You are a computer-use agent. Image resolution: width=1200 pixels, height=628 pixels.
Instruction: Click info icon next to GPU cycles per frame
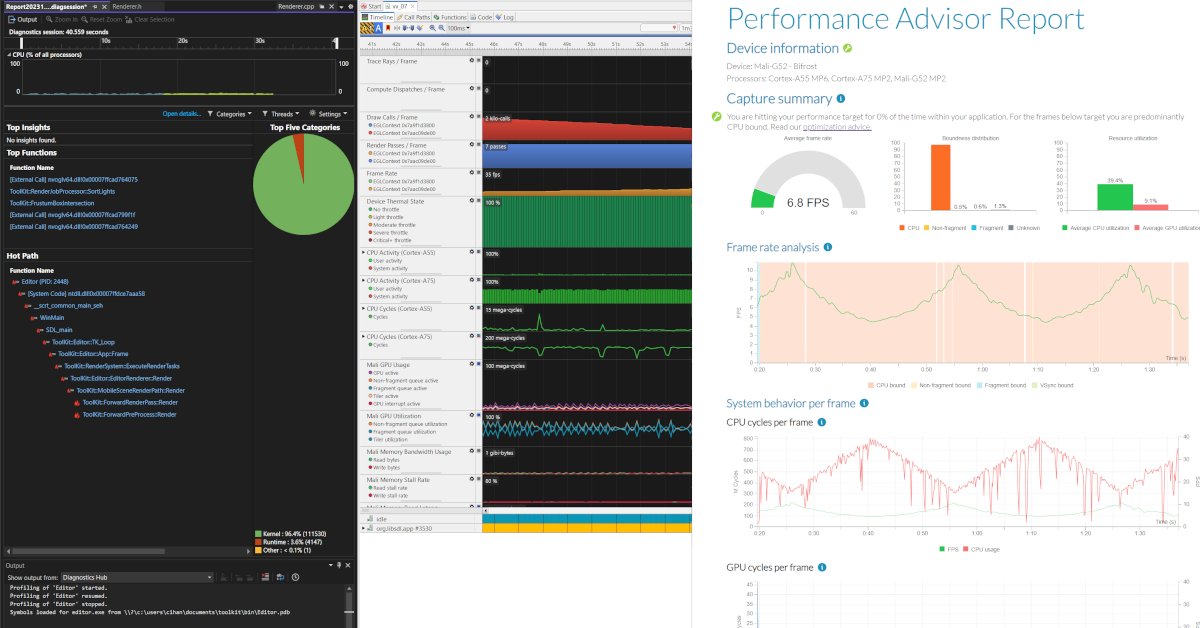[823, 567]
